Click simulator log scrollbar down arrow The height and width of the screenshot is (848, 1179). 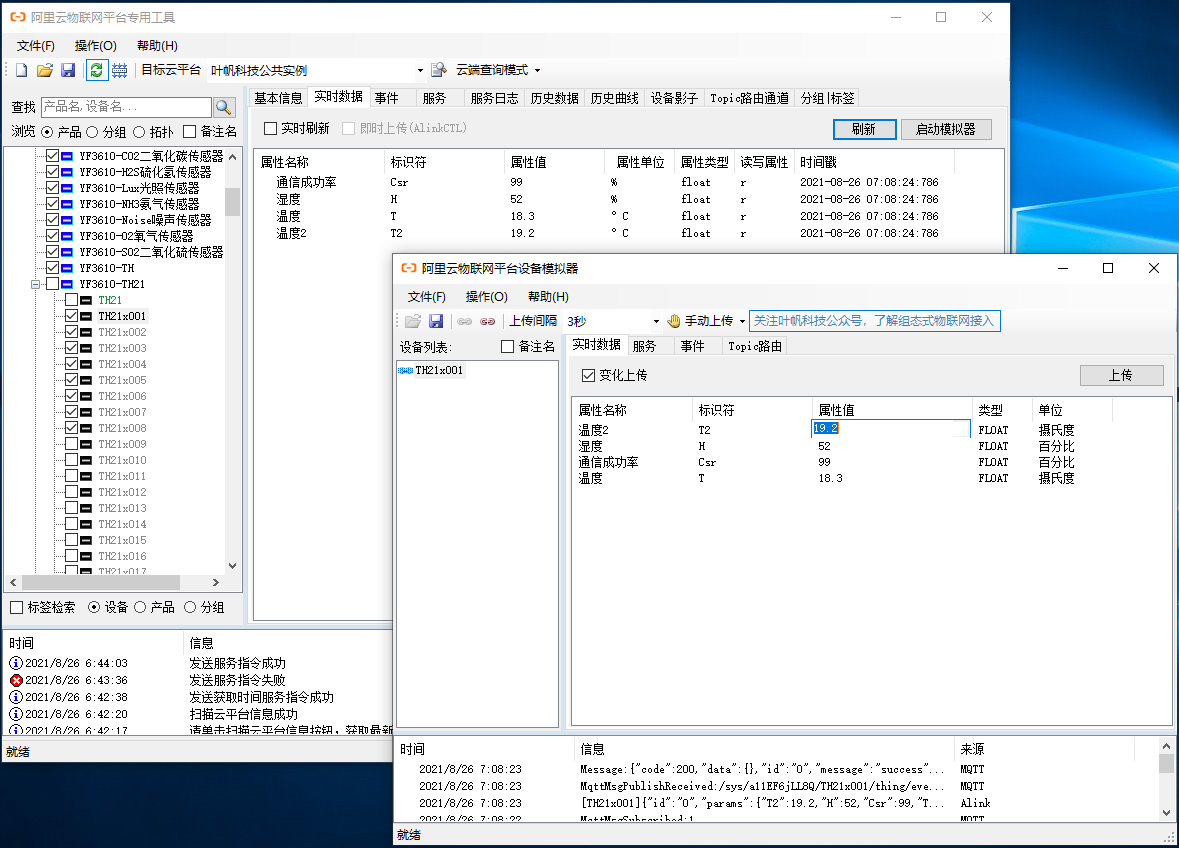[1166, 812]
